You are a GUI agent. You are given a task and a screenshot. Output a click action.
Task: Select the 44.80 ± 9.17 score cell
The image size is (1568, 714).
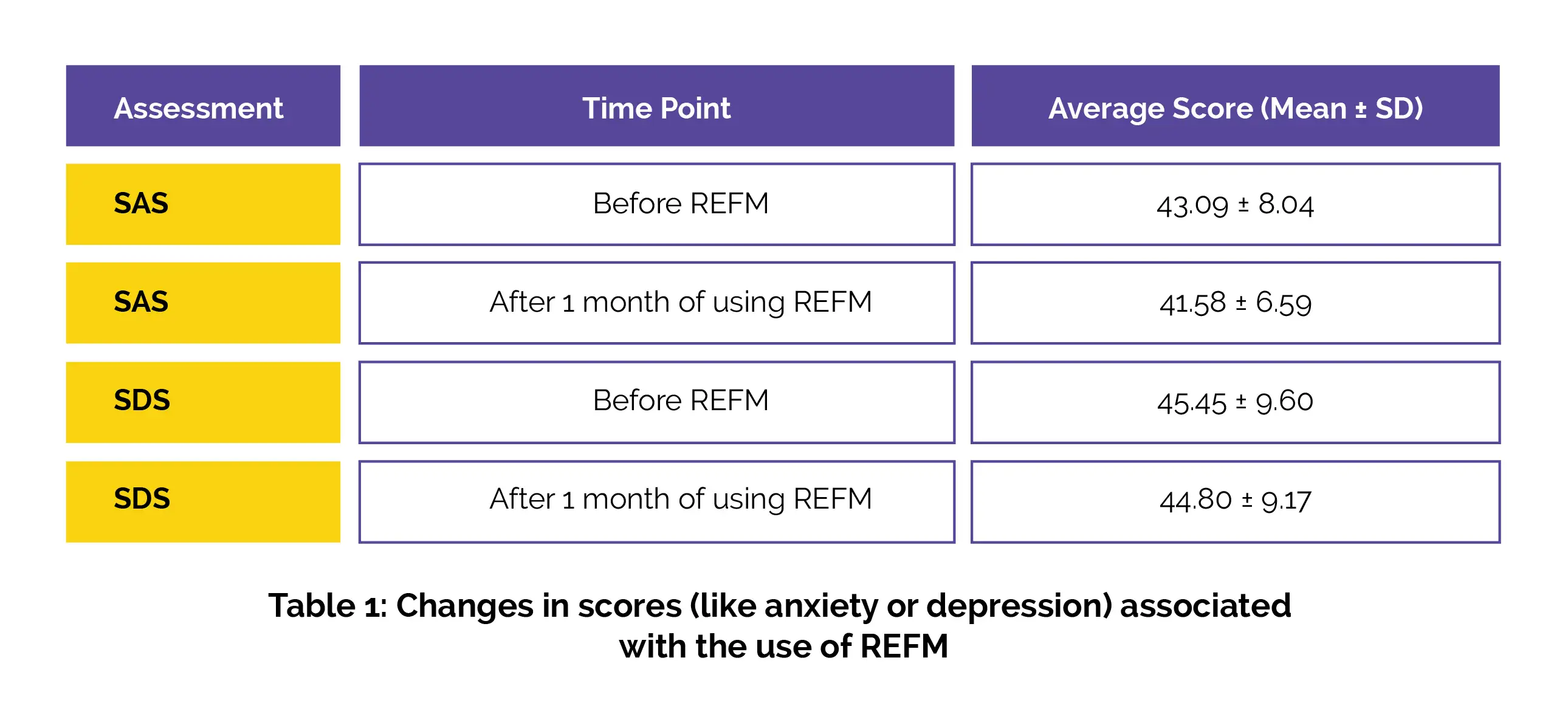tap(1235, 501)
